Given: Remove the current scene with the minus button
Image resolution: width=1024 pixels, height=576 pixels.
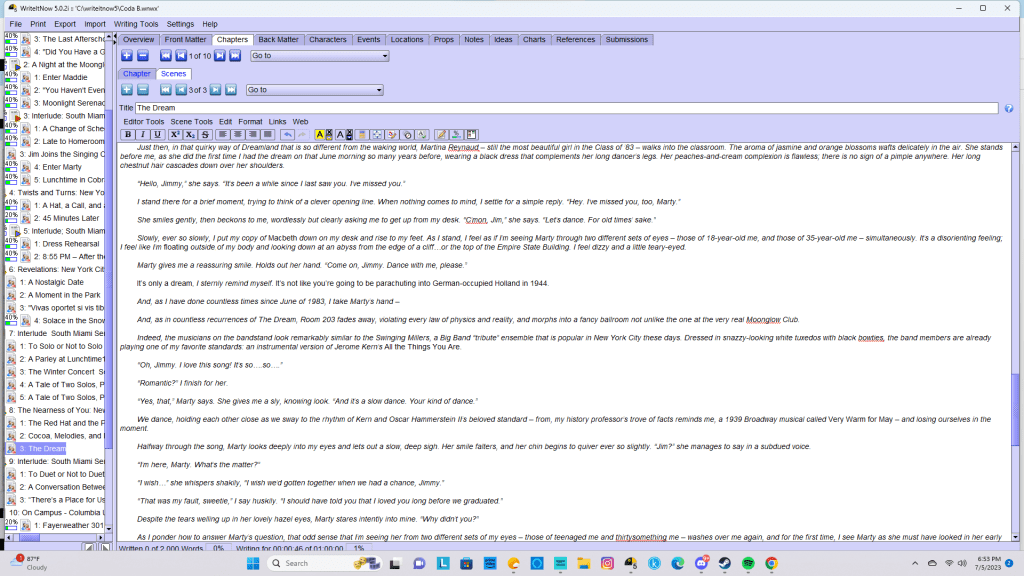Looking at the screenshot, I should (142, 90).
